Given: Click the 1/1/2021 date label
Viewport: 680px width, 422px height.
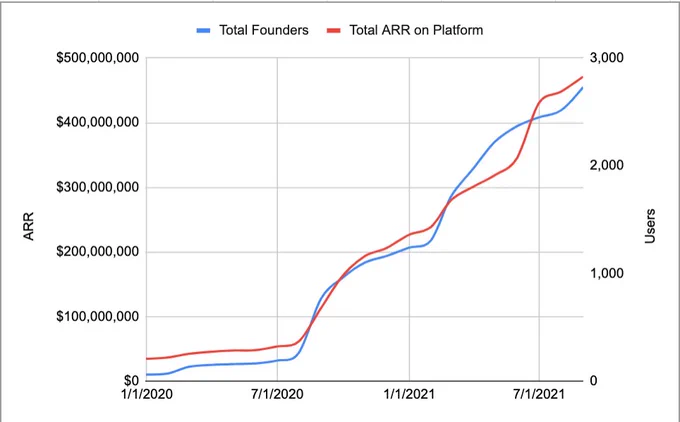Looking at the screenshot, I should pos(409,394).
